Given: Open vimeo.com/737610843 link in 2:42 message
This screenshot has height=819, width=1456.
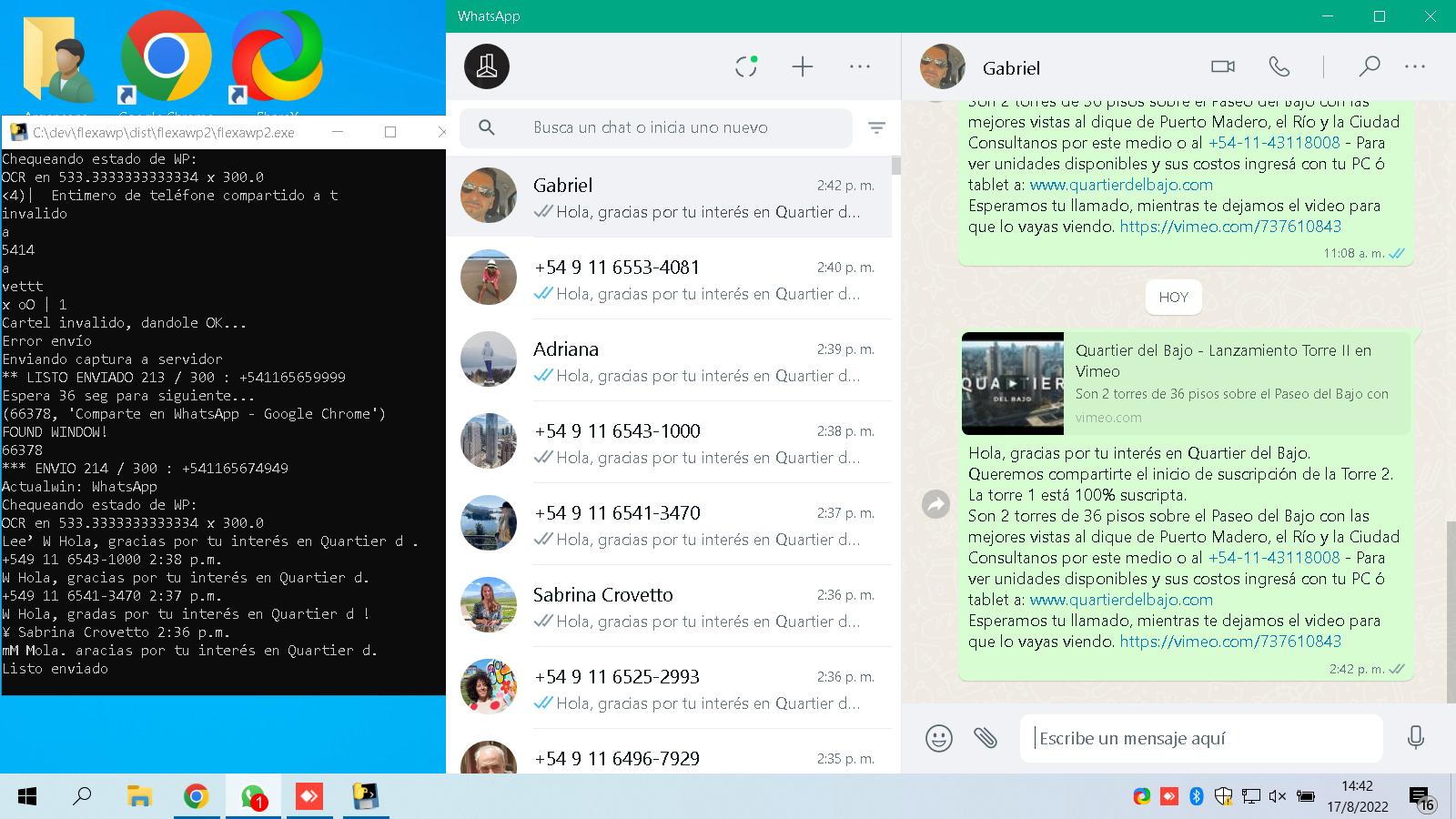Looking at the screenshot, I should click(1230, 641).
